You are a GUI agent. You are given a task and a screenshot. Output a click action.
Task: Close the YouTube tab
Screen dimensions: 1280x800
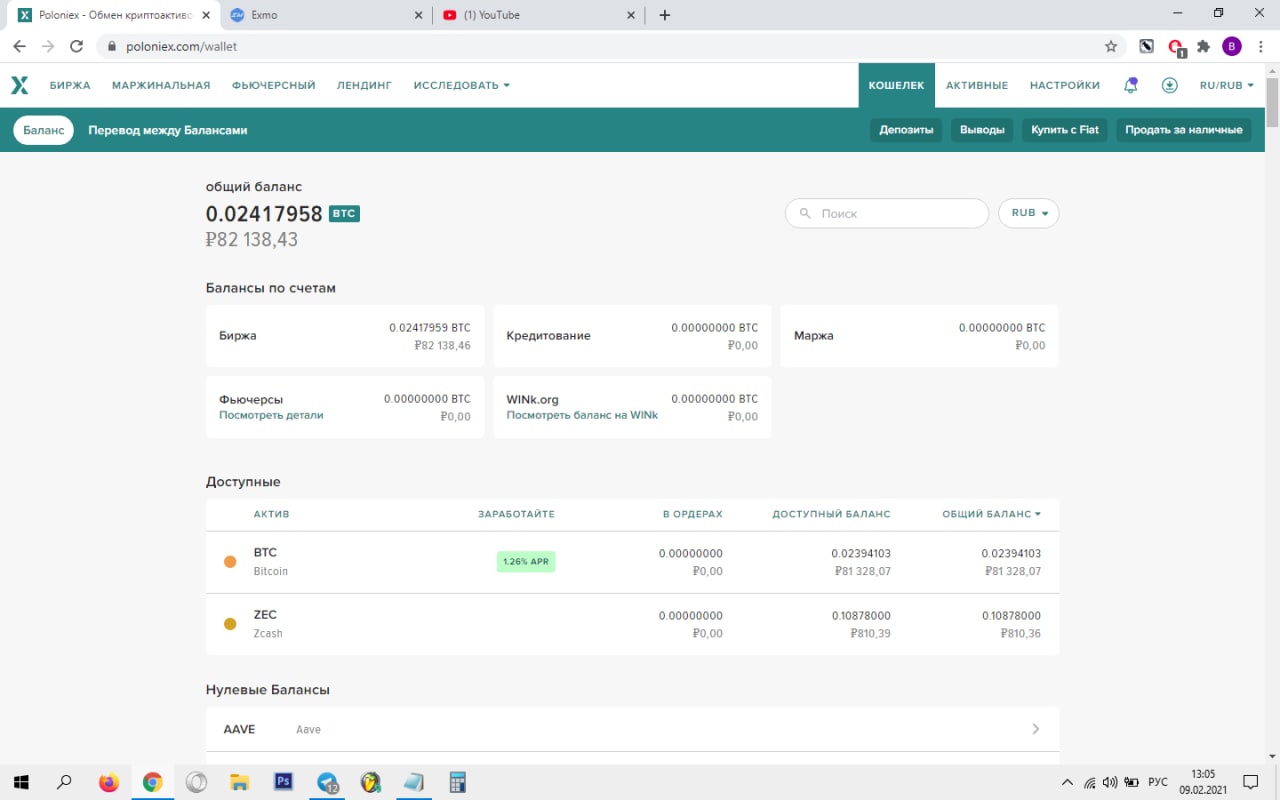point(631,15)
